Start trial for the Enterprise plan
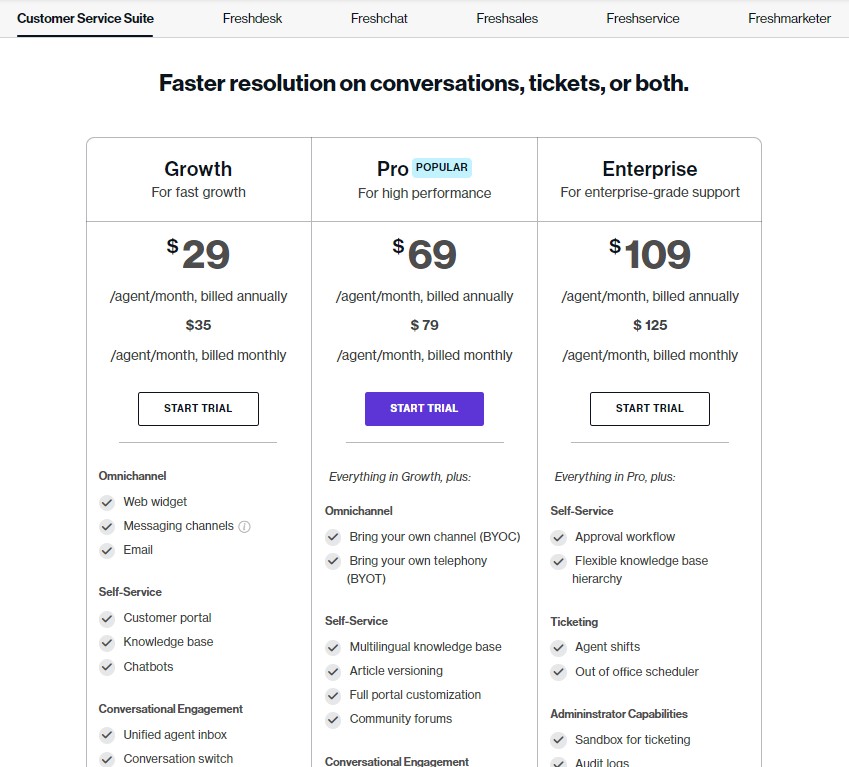The image size is (849, 767). tap(650, 409)
